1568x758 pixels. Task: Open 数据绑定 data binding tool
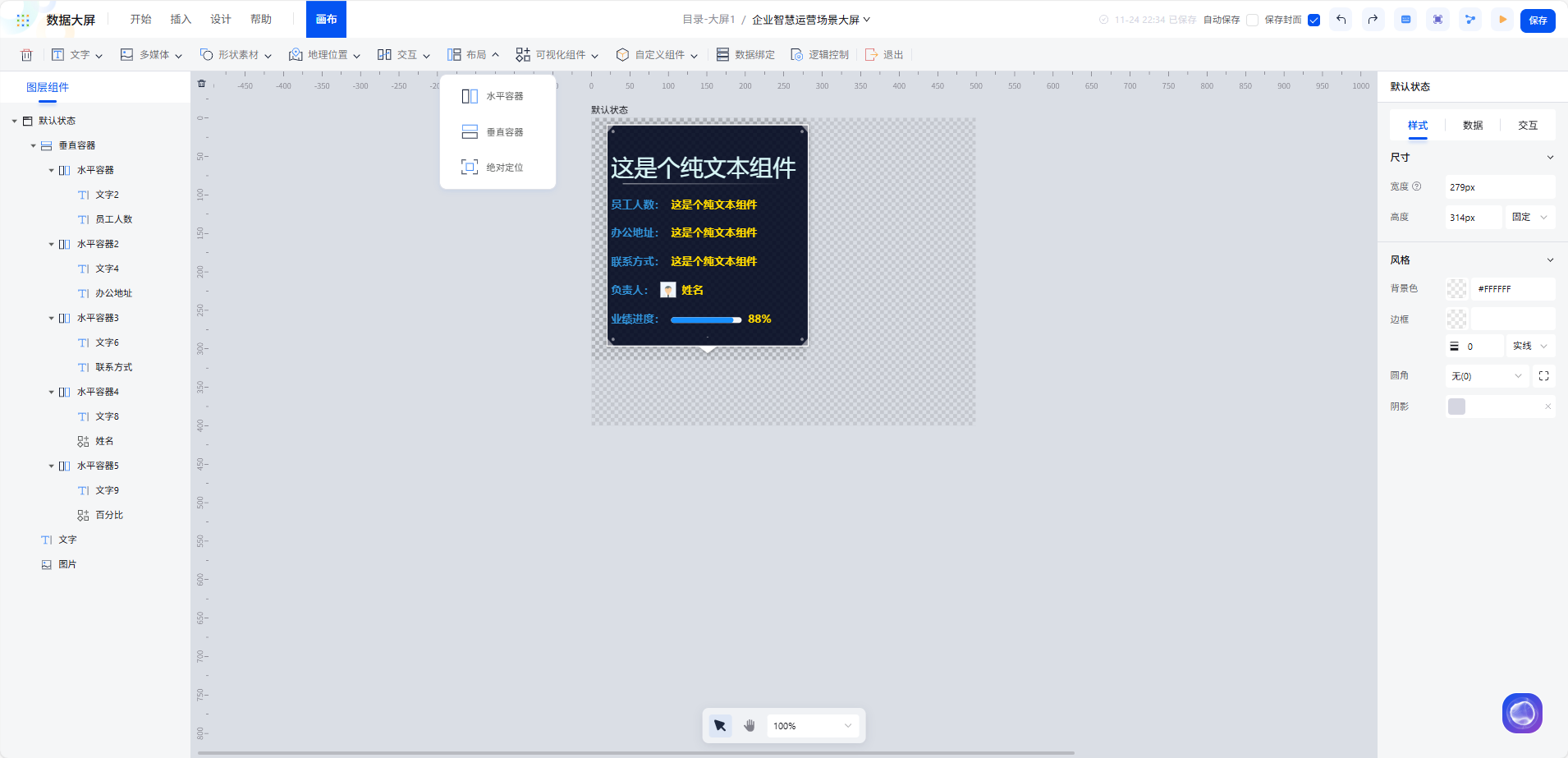(x=723, y=54)
